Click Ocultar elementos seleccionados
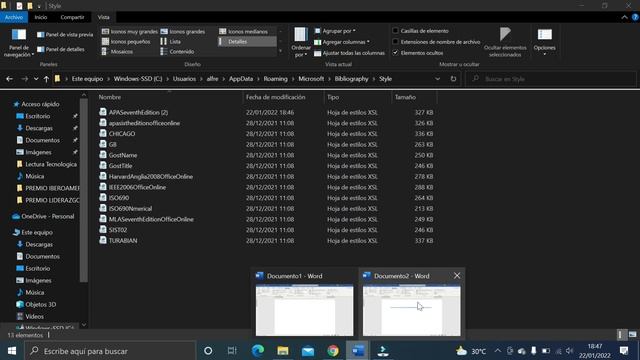The image size is (640, 360). pos(505,42)
